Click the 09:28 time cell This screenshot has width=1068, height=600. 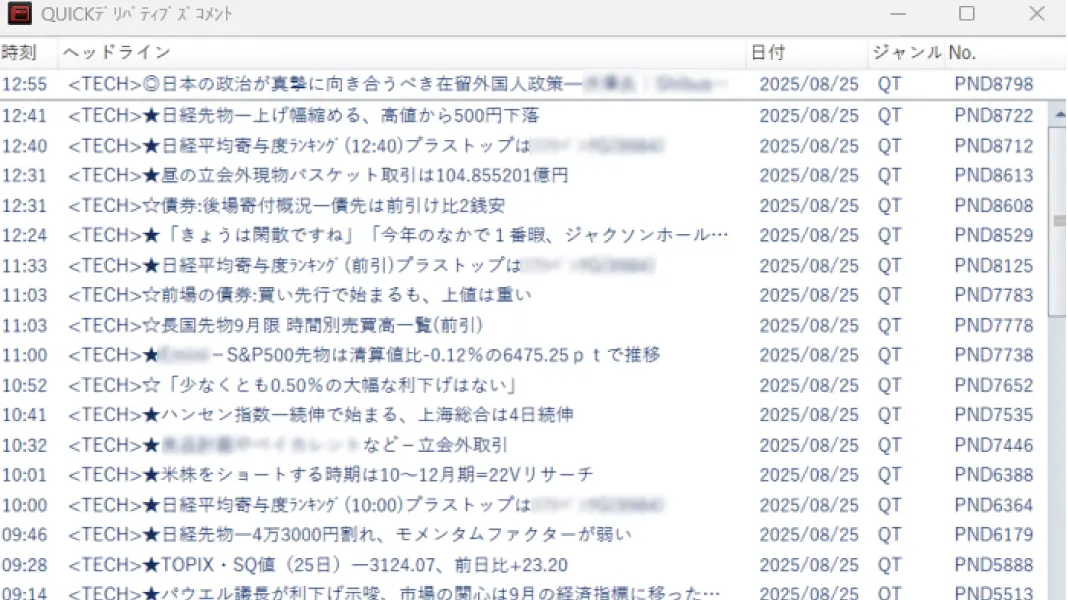coord(25,565)
